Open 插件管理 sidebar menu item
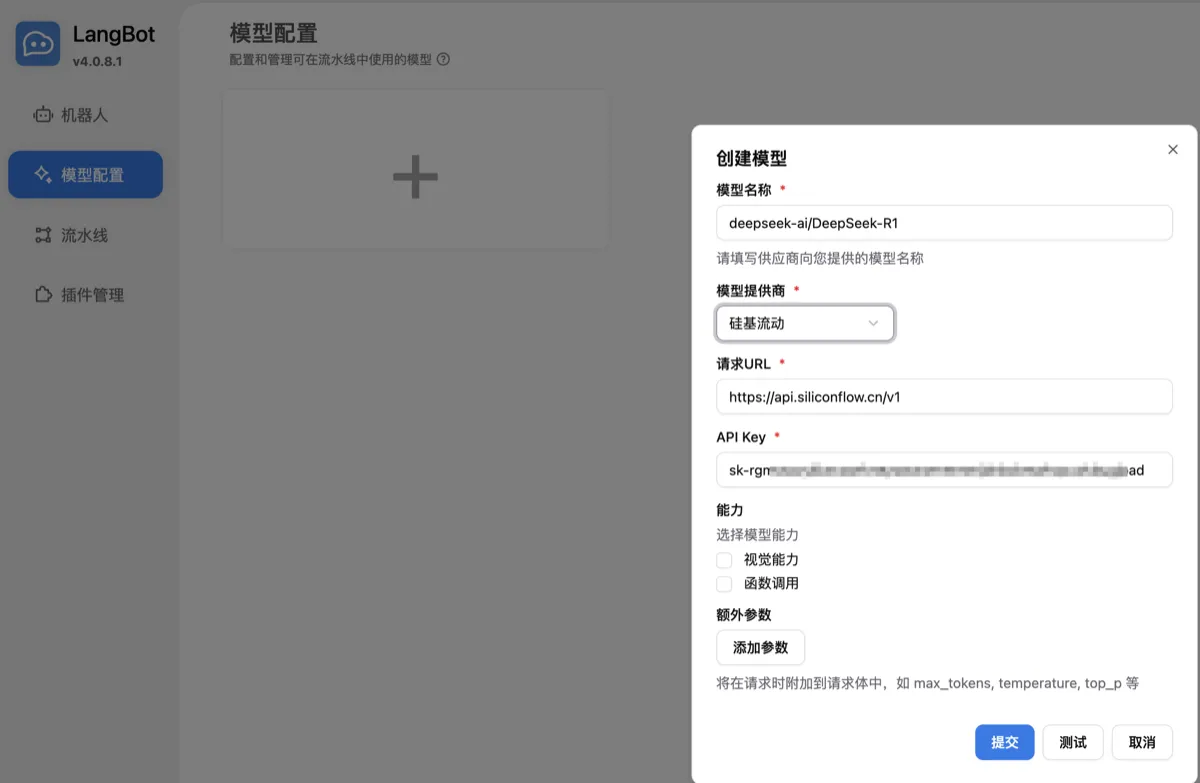This screenshot has width=1200, height=783. click(85, 295)
